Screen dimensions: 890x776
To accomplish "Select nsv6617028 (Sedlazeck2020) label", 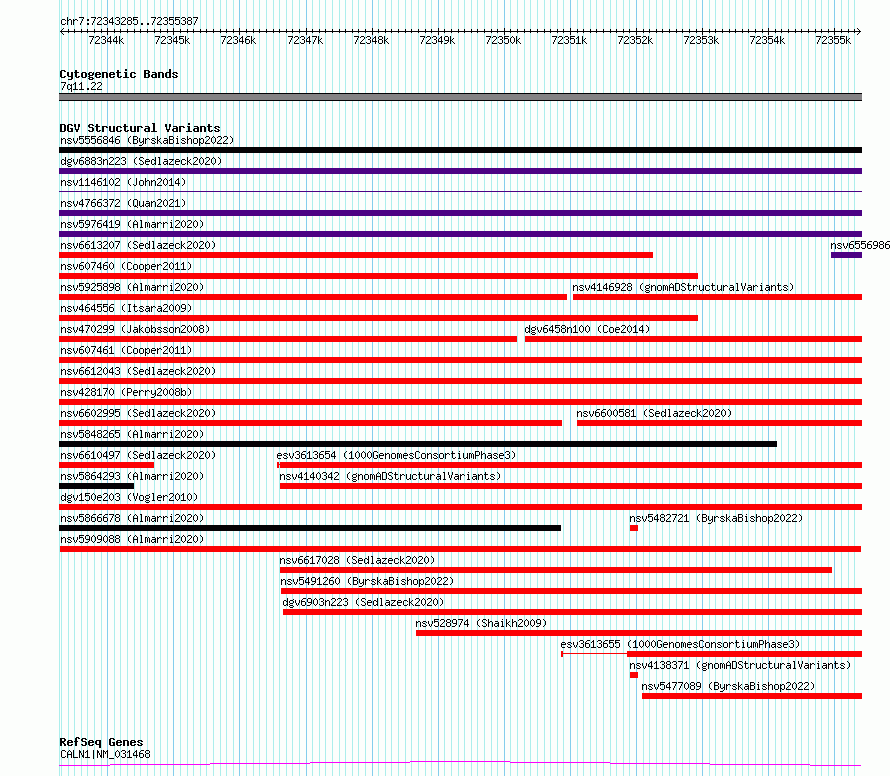I will (357, 560).
